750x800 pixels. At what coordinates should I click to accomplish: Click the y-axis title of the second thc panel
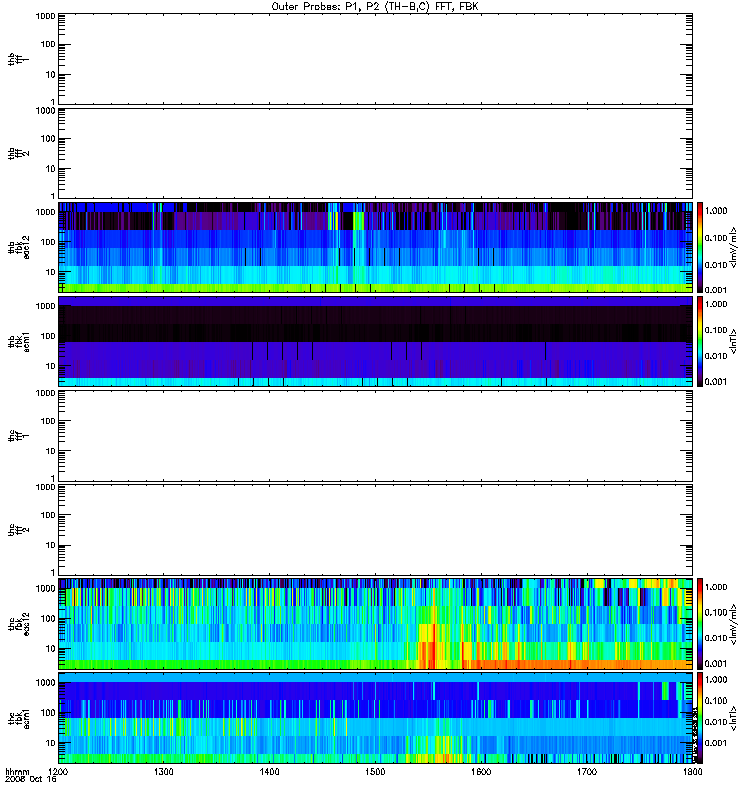[19, 530]
